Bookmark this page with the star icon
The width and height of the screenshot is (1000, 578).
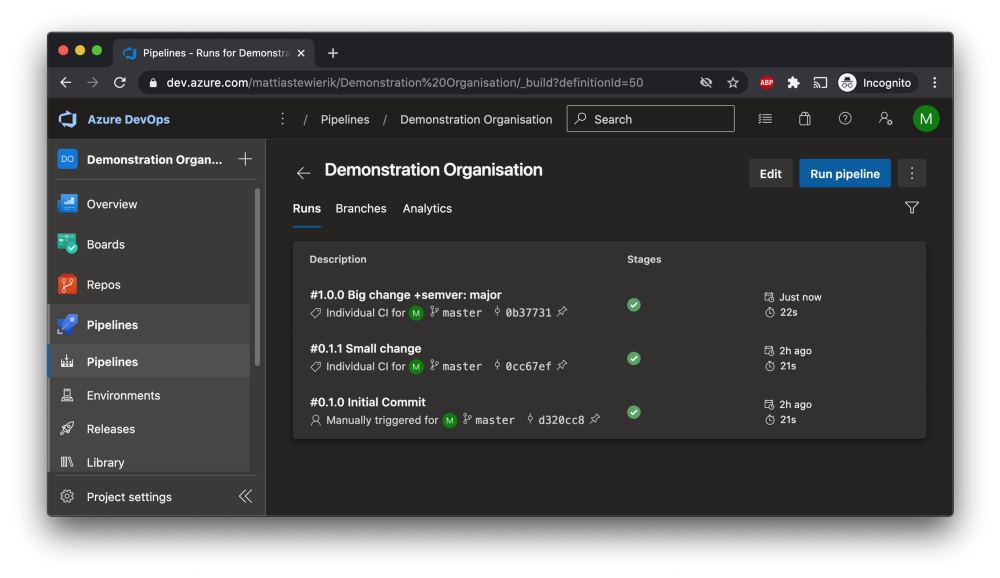(x=733, y=83)
